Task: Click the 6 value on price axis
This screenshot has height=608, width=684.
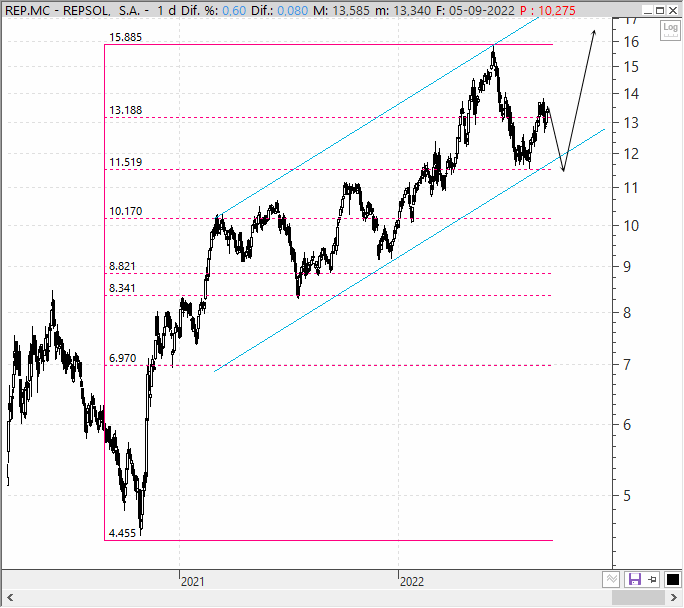Action: pos(627,424)
